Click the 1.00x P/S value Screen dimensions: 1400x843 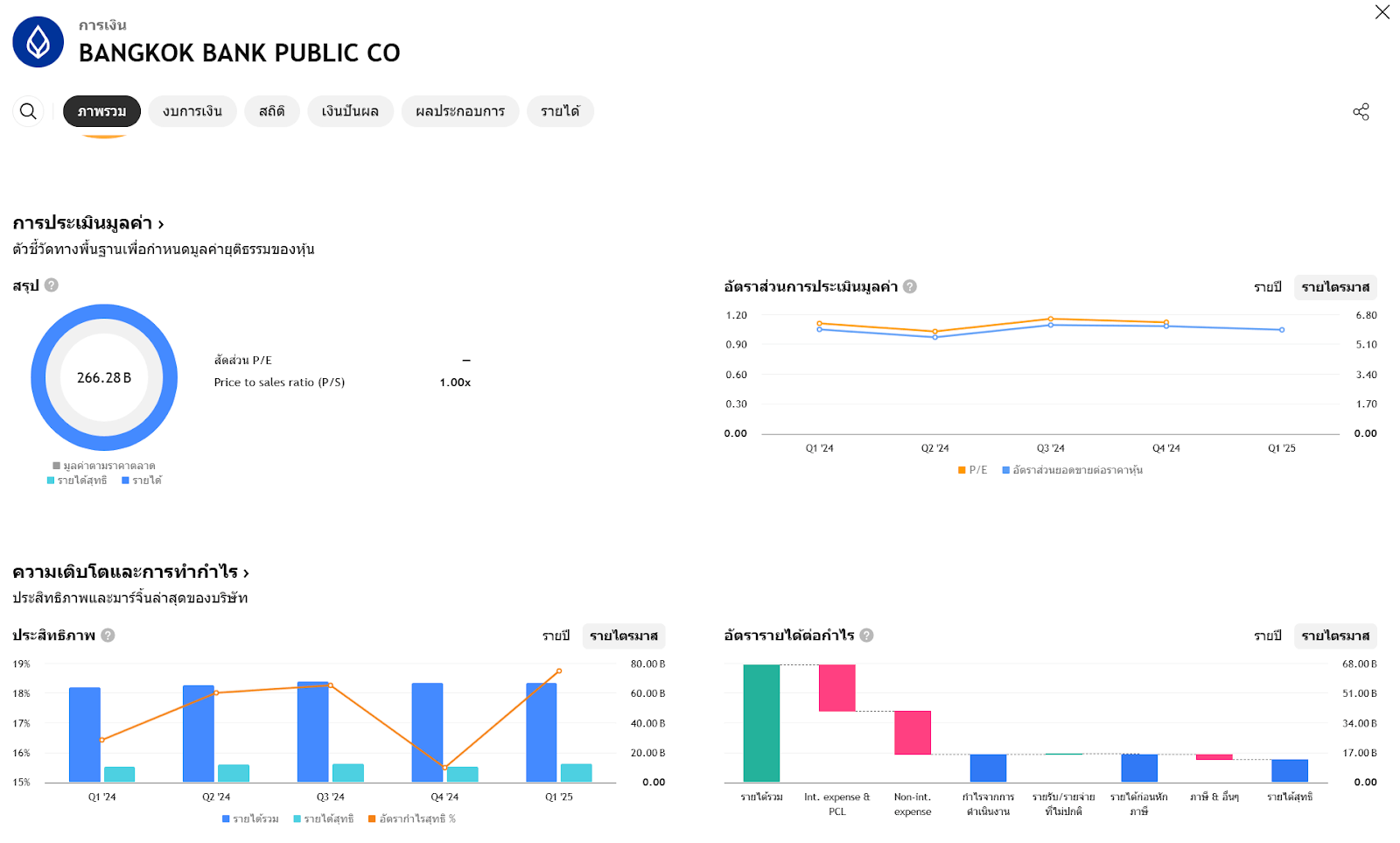tap(455, 383)
